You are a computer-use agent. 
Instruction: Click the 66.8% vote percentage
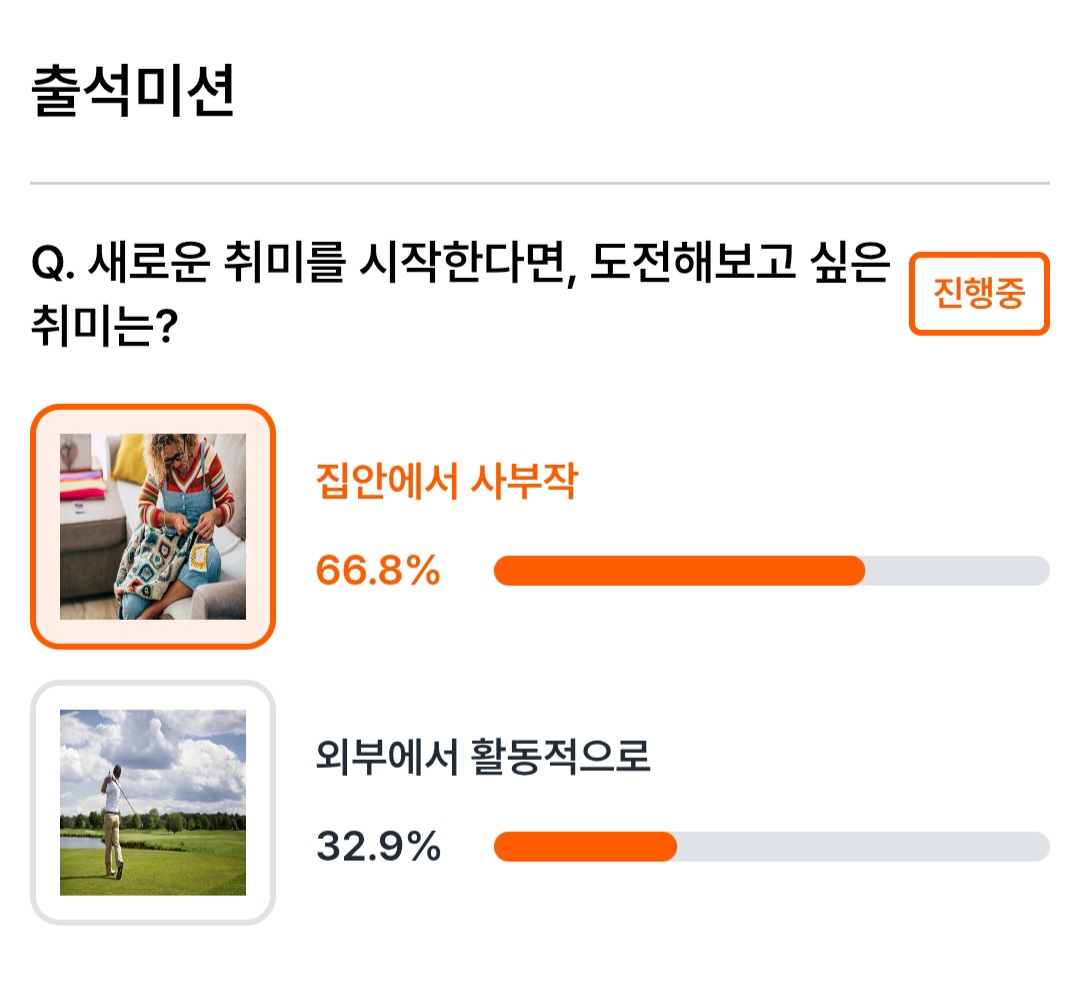[x=377, y=570]
